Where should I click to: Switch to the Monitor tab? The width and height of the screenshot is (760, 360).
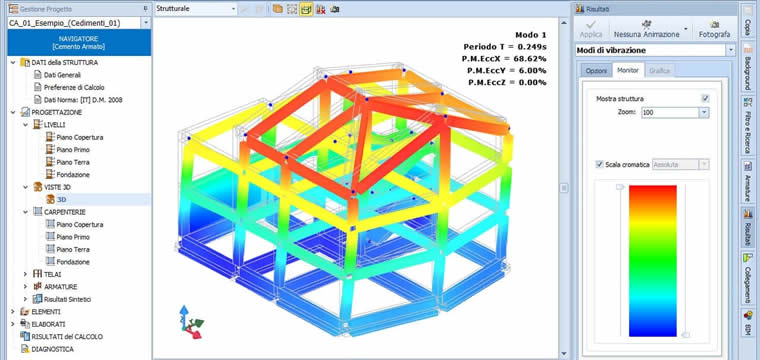628,71
